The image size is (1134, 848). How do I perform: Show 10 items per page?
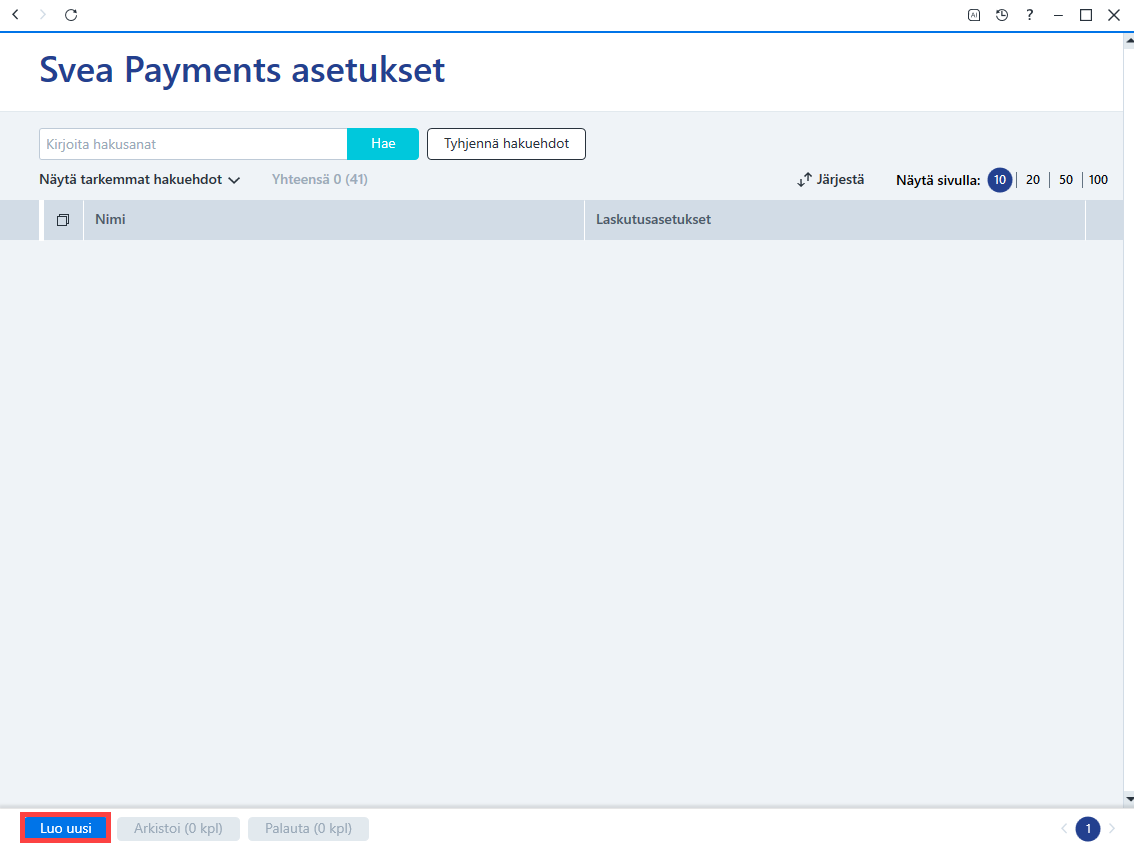tap(999, 180)
